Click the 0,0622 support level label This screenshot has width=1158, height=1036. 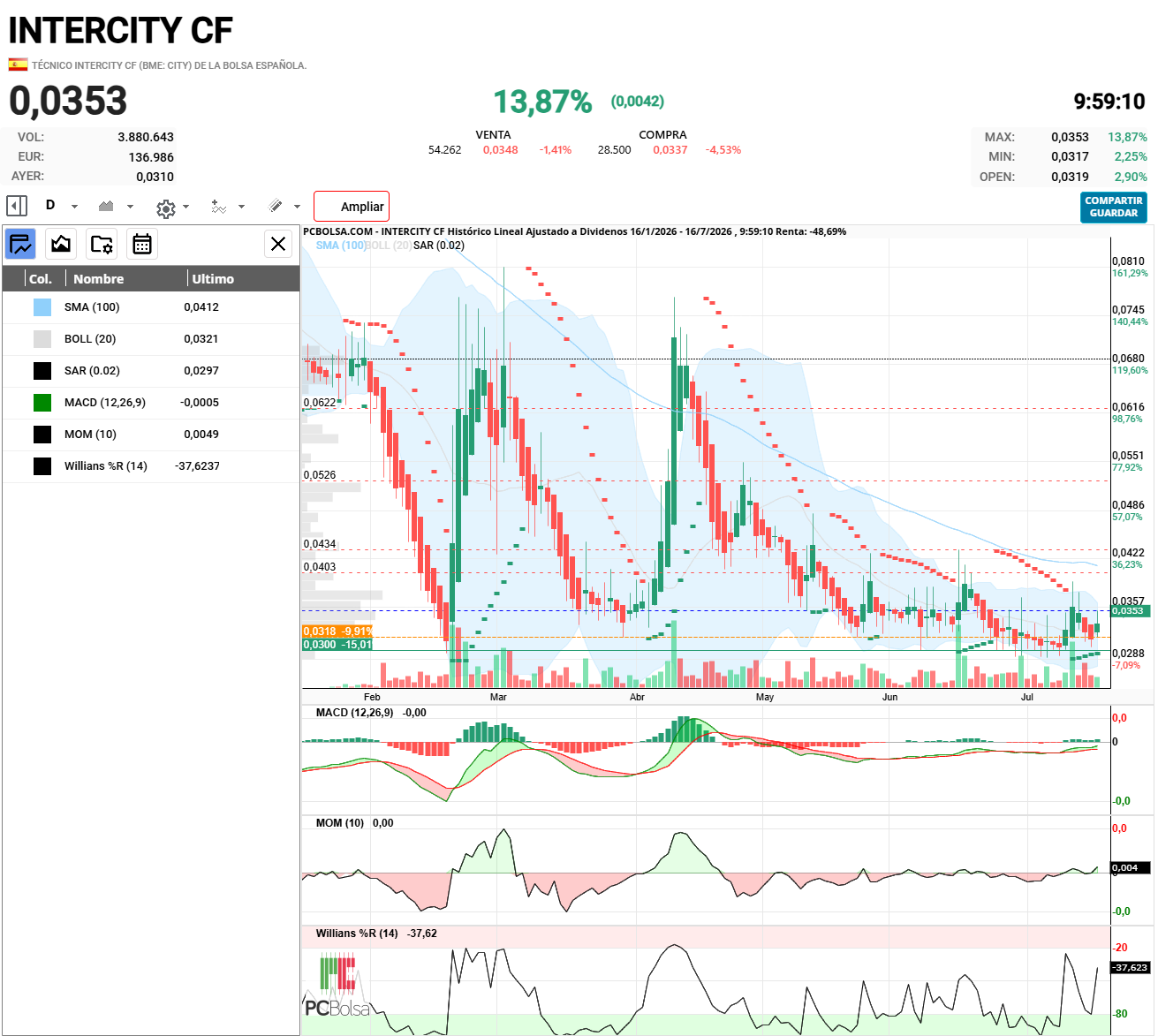[x=320, y=403]
